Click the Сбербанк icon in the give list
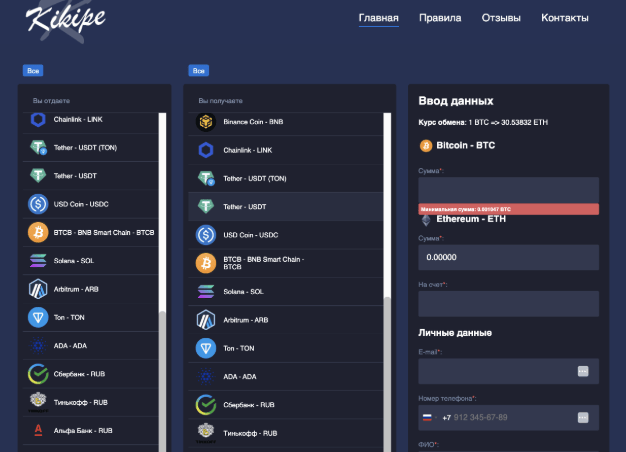 pyautogui.click(x=38, y=374)
